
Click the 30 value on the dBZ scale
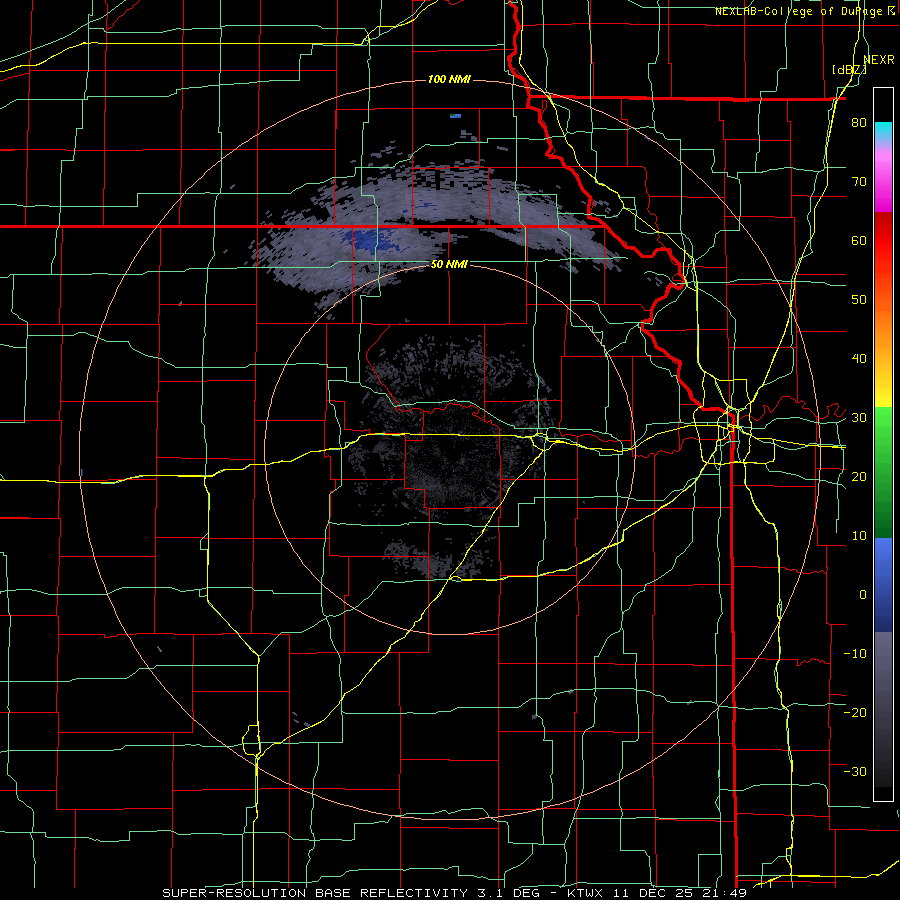[x=859, y=417]
